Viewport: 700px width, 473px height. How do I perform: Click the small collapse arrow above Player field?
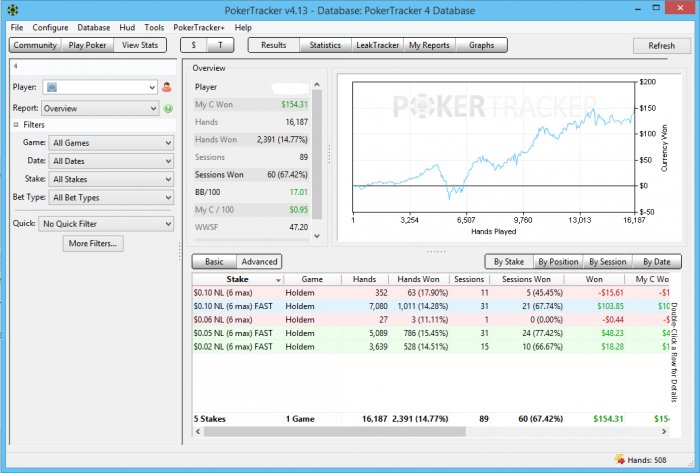[15, 66]
